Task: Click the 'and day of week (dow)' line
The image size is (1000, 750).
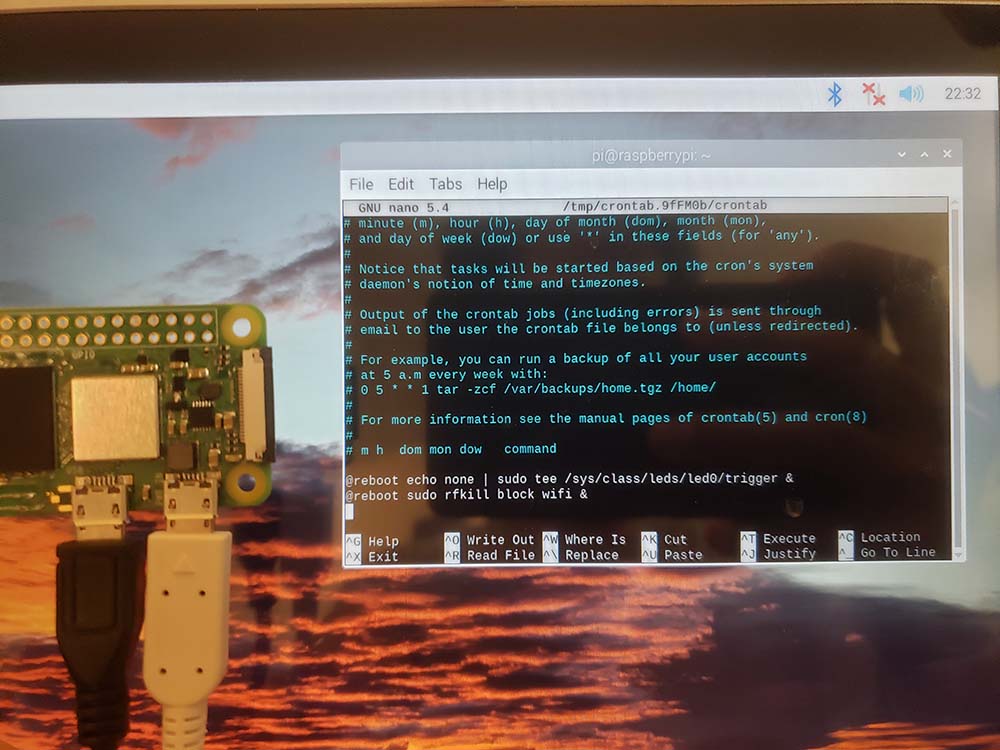Action: pos(580,237)
